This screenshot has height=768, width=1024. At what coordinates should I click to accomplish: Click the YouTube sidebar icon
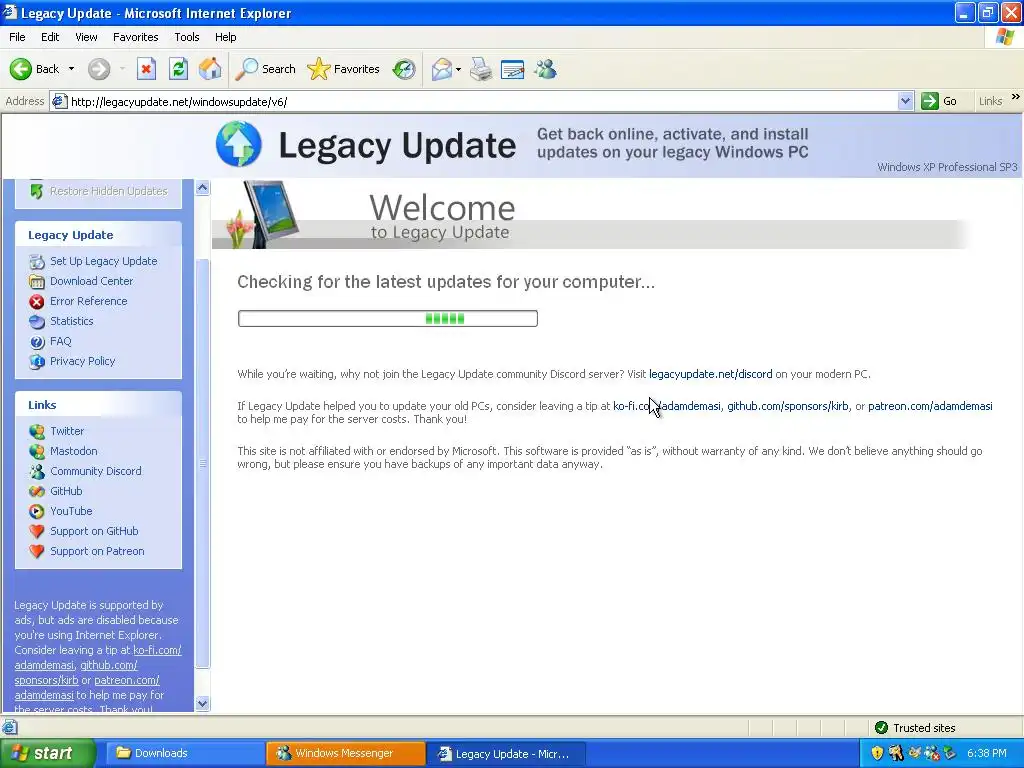pos(37,511)
